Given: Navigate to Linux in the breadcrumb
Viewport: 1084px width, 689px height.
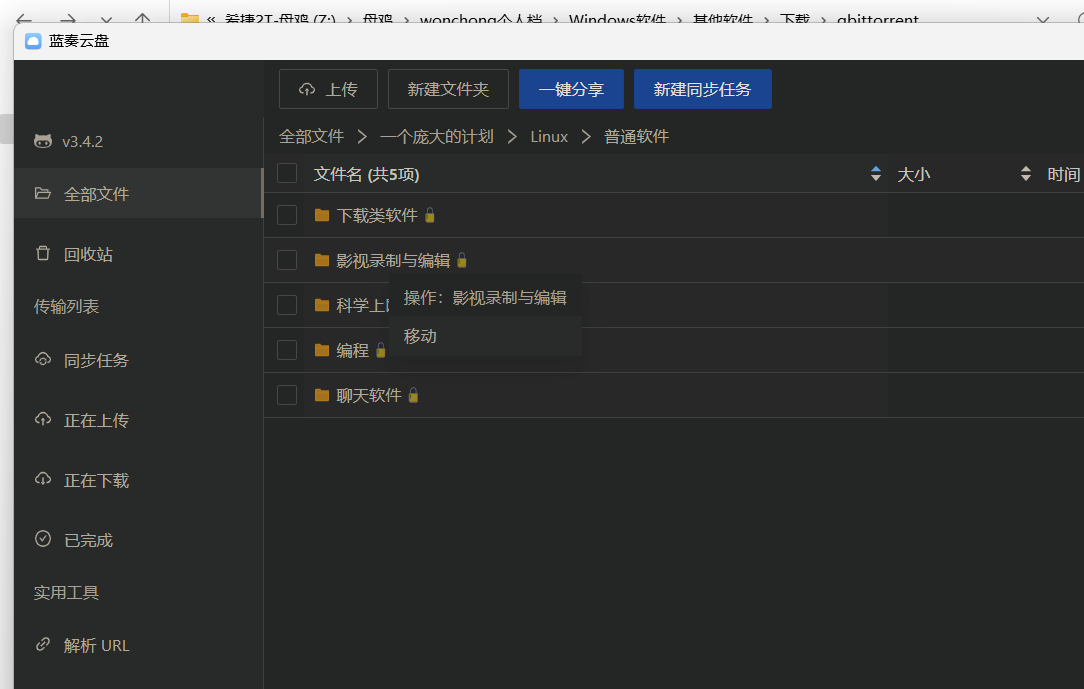Looking at the screenshot, I should click(x=548, y=136).
